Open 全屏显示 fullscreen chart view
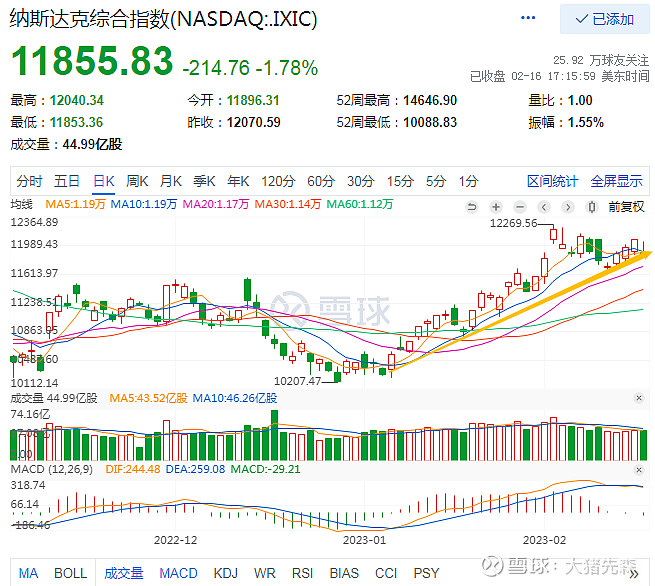Image resolution: width=655 pixels, height=586 pixels. [616, 181]
